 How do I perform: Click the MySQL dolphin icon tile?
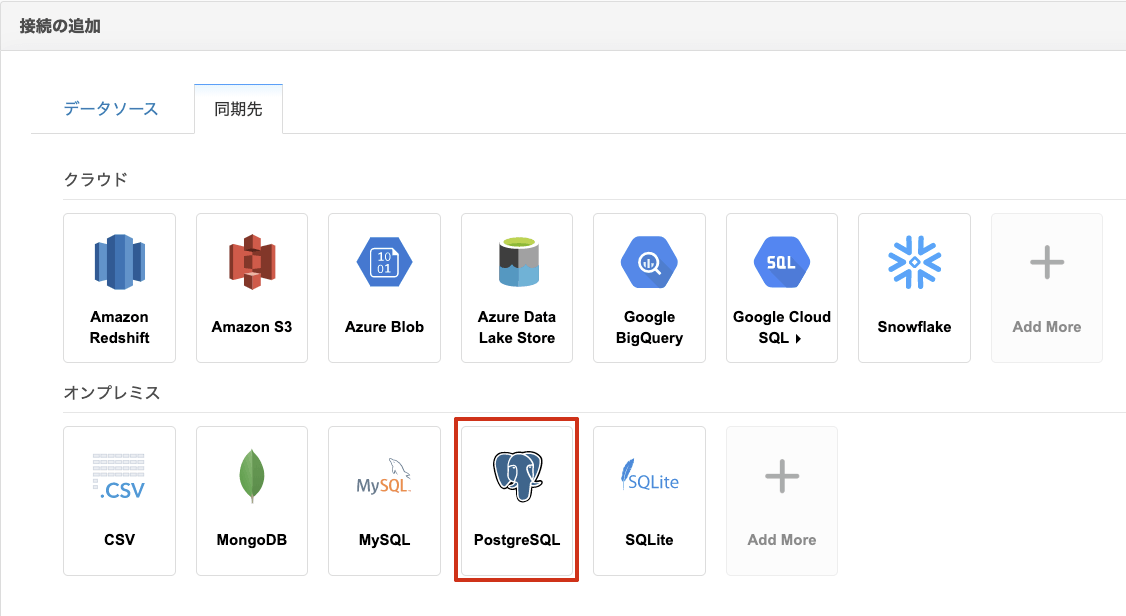coord(384,477)
